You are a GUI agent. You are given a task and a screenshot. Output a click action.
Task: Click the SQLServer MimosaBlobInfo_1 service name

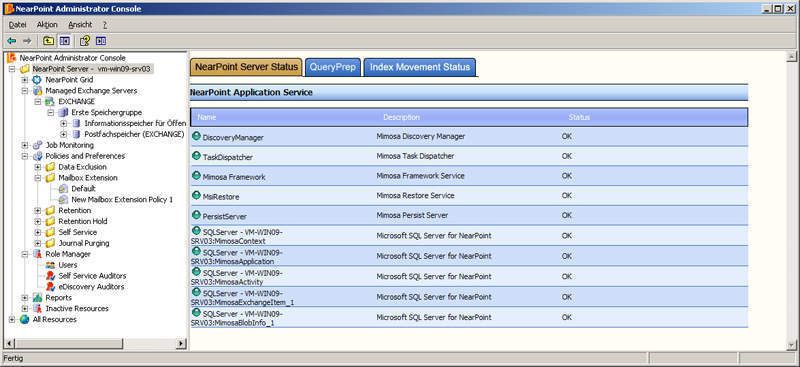(x=237, y=318)
